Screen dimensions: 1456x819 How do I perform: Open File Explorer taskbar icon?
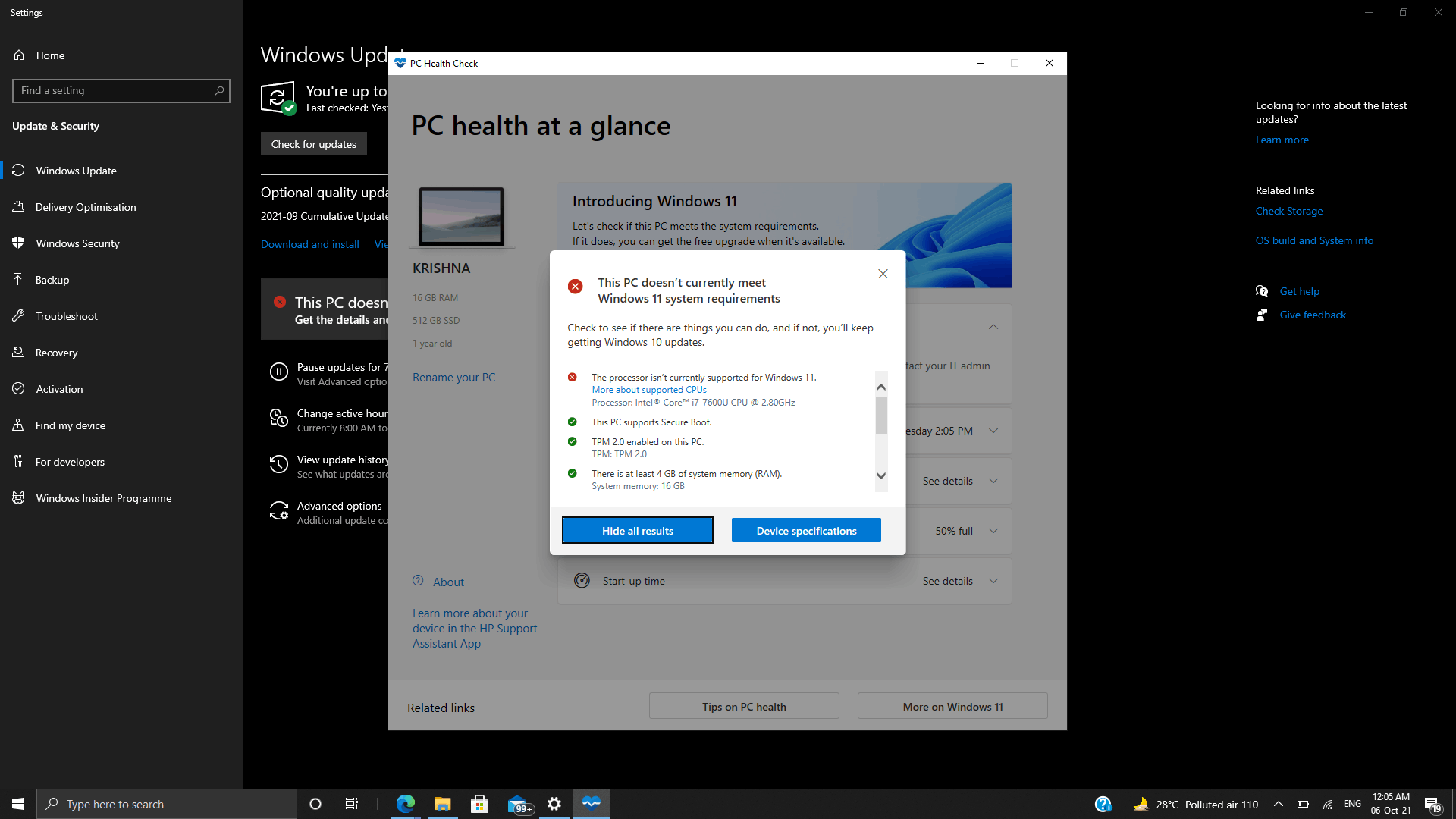click(x=443, y=804)
